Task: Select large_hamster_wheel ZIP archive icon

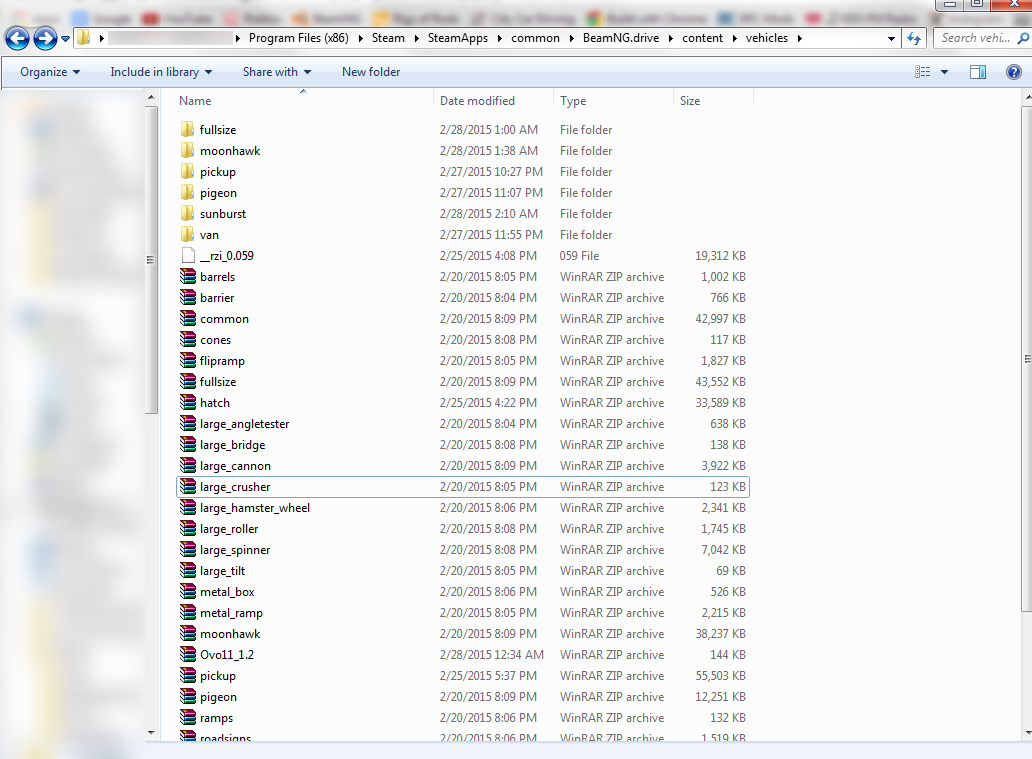Action: click(x=188, y=508)
